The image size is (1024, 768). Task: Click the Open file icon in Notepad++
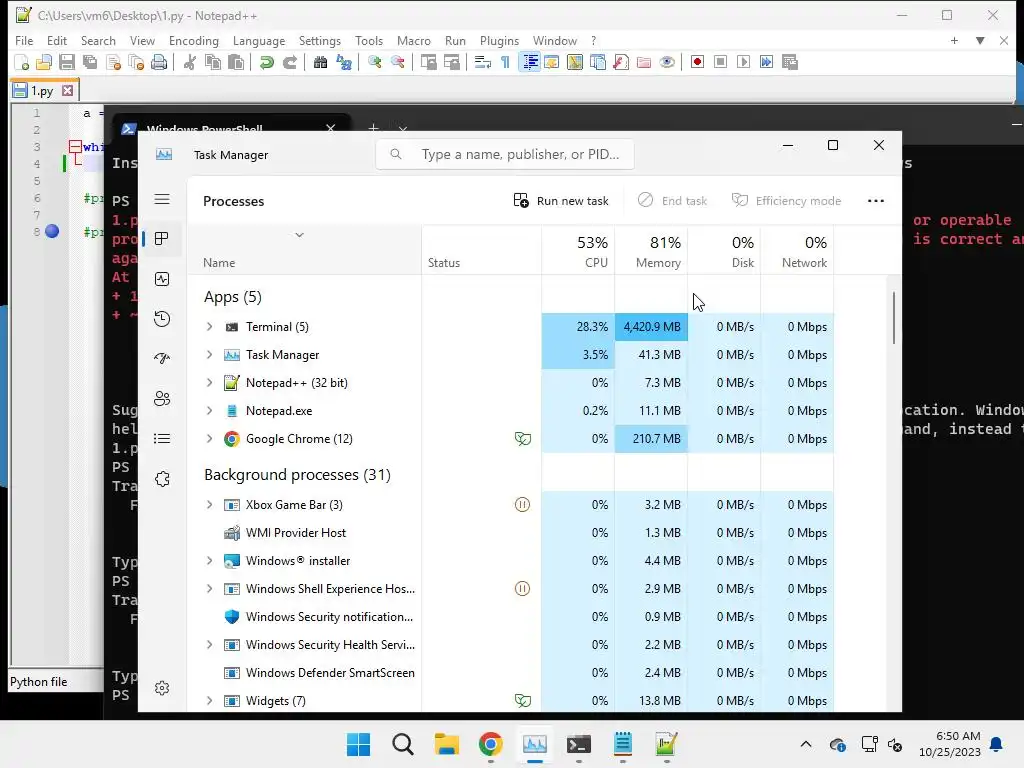tap(44, 62)
